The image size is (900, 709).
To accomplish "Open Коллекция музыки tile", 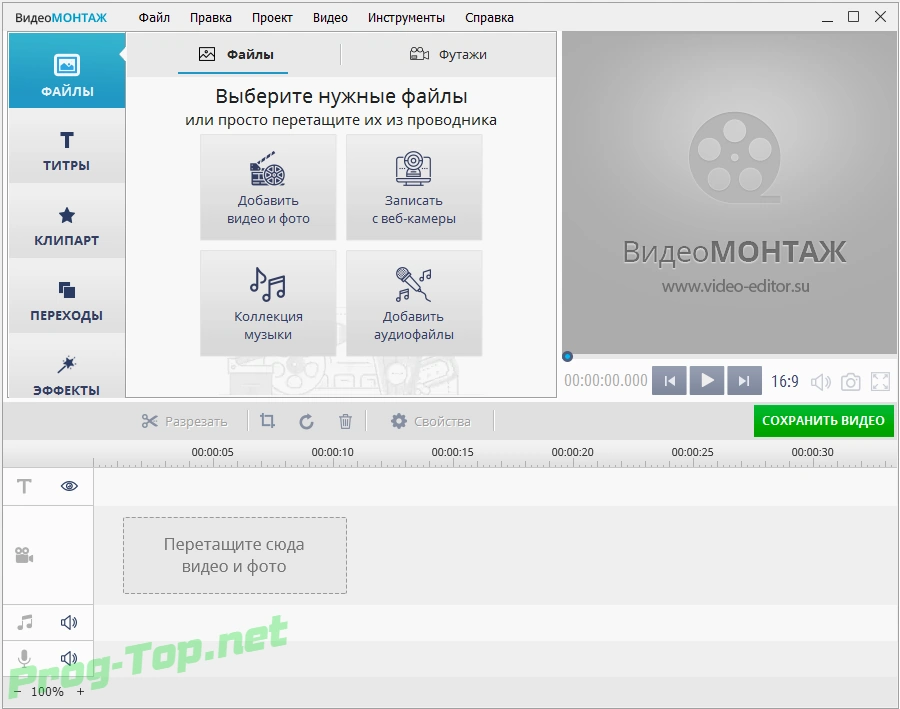I will [268, 303].
